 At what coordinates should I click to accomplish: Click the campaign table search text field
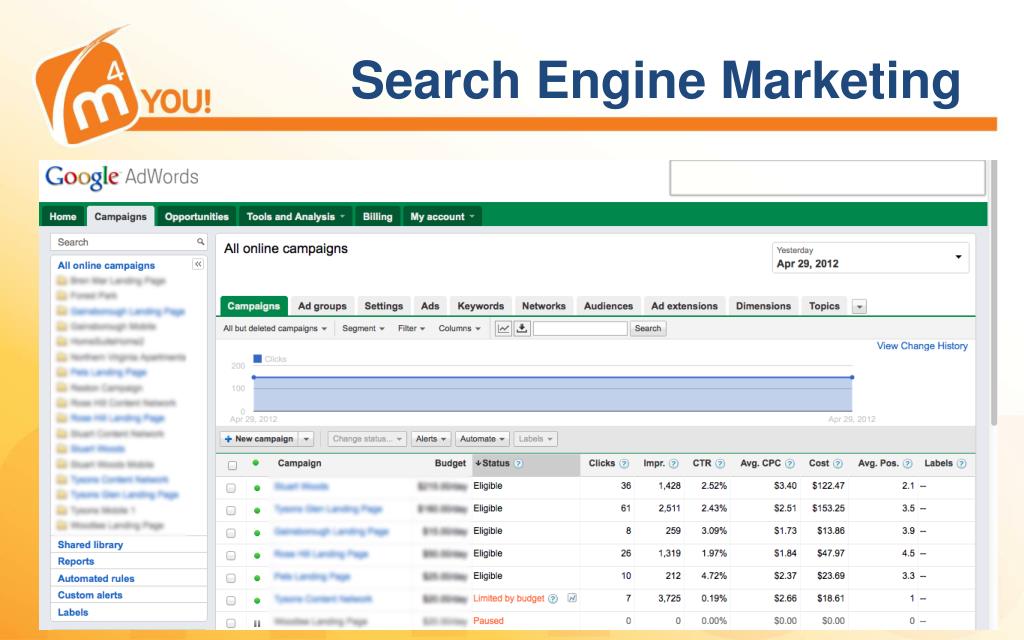[x=580, y=328]
